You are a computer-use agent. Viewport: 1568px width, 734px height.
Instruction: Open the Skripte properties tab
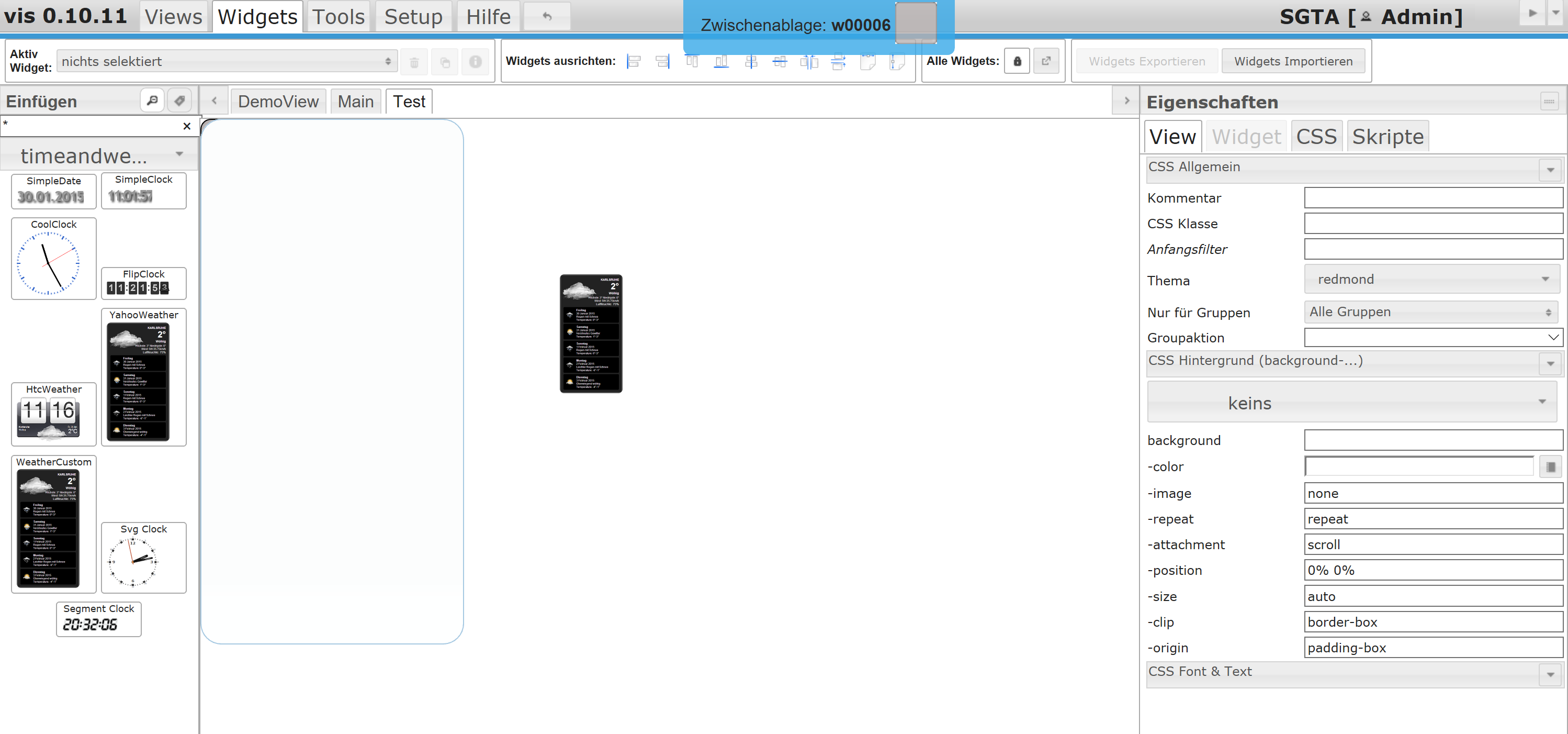click(1387, 137)
